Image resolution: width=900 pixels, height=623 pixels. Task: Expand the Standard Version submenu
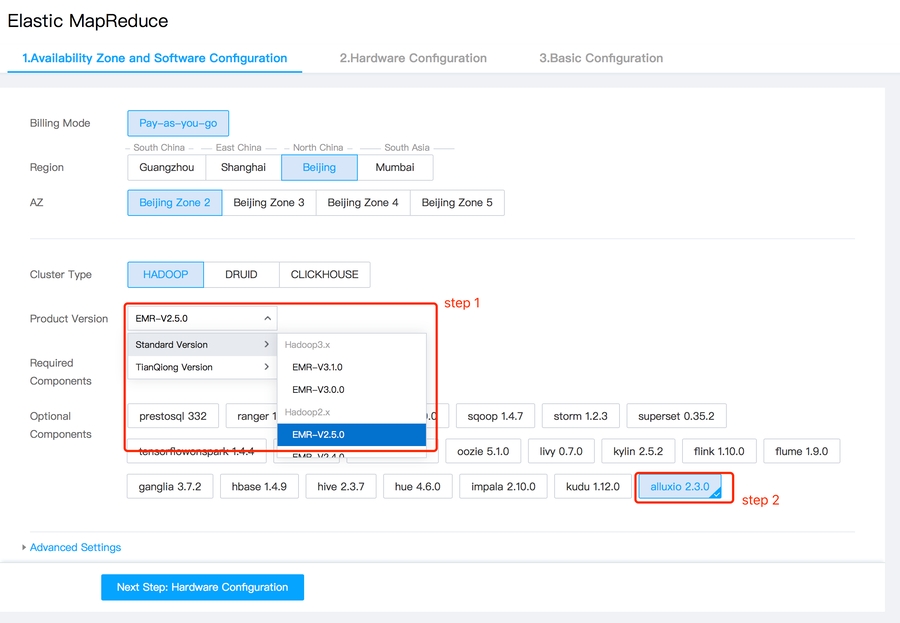[x=202, y=344]
